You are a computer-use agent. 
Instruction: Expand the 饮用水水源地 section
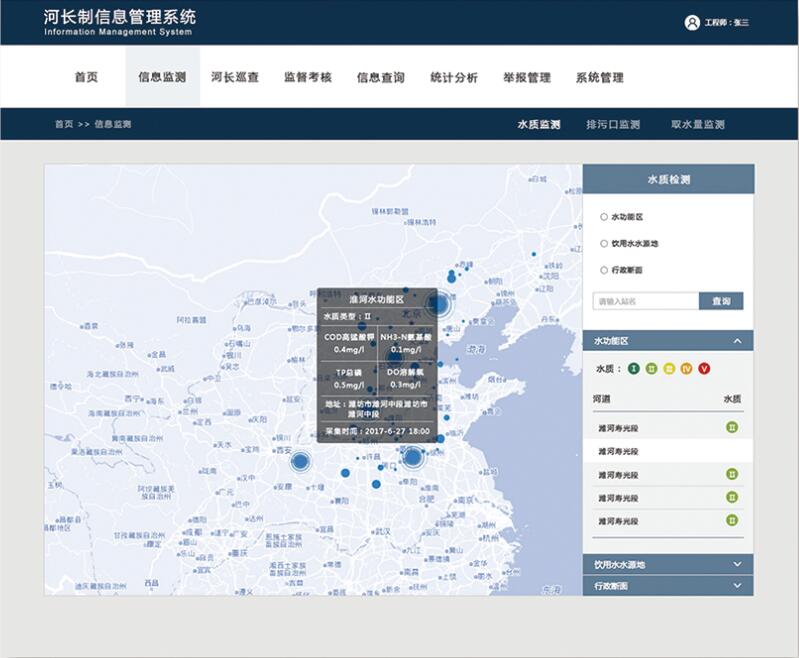pyautogui.click(x=737, y=564)
